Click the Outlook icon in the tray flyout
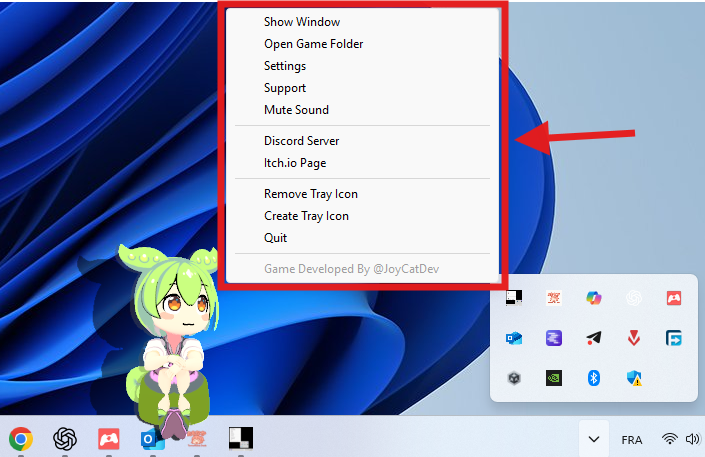 pos(514,338)
